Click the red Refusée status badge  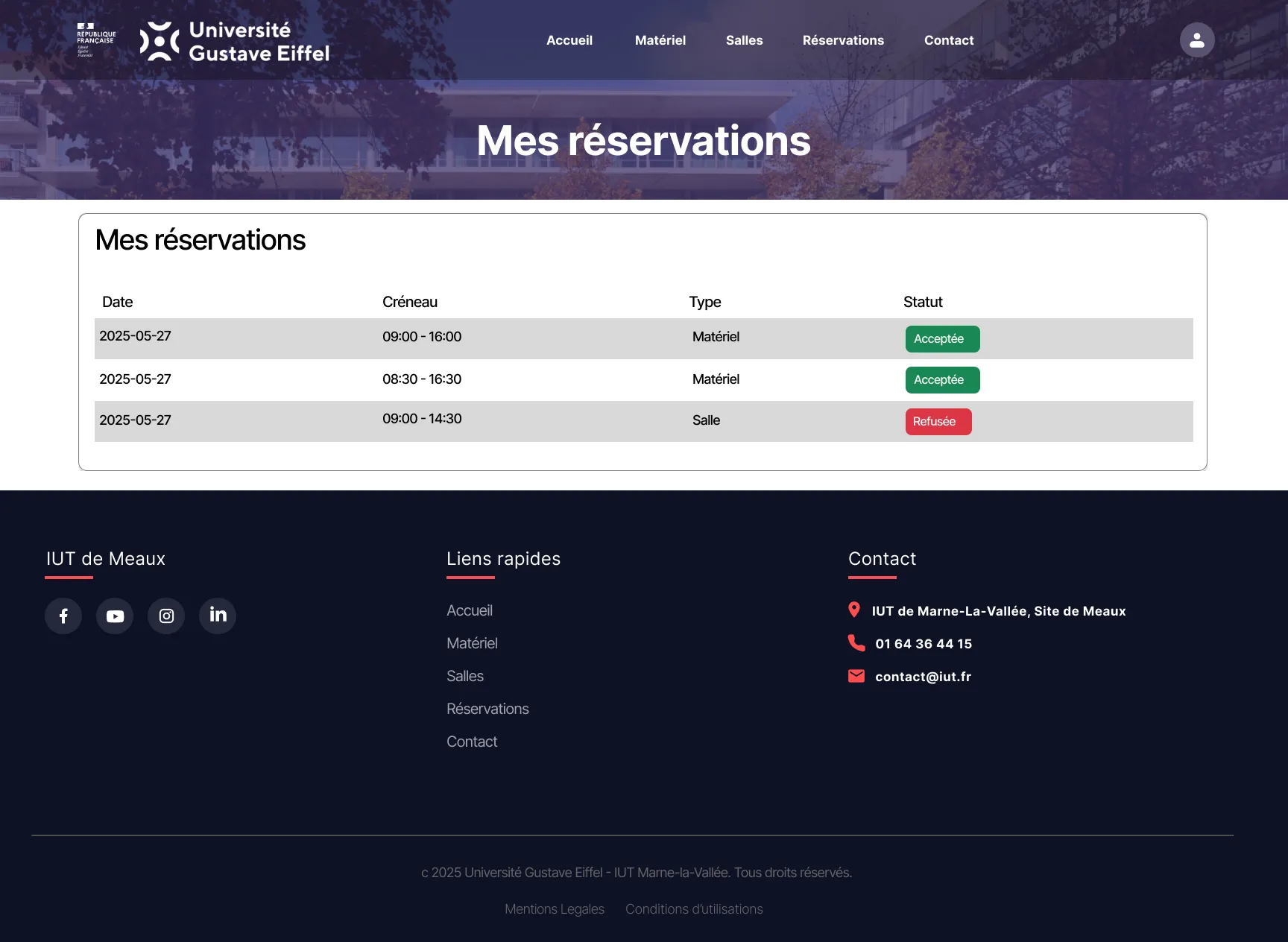(x=938, y=422)
